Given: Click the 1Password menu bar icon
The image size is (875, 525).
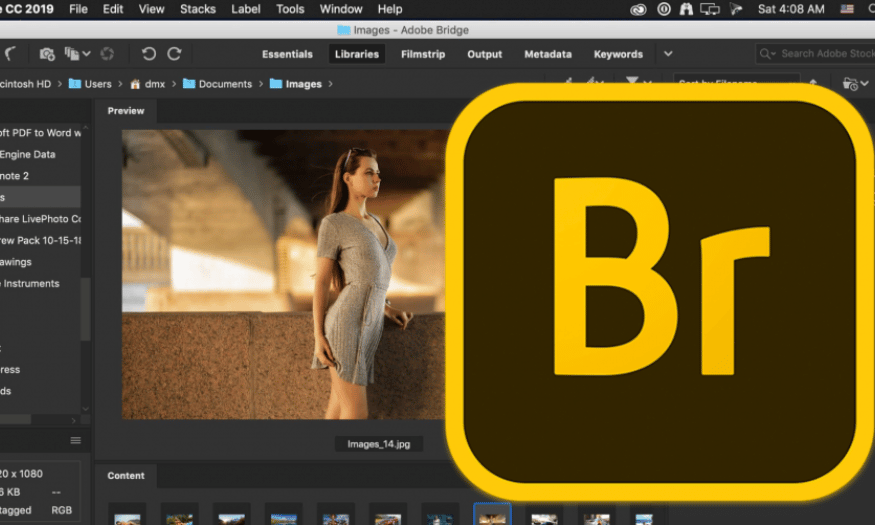Looking at the screenshot, I should (x=664, y=9).
